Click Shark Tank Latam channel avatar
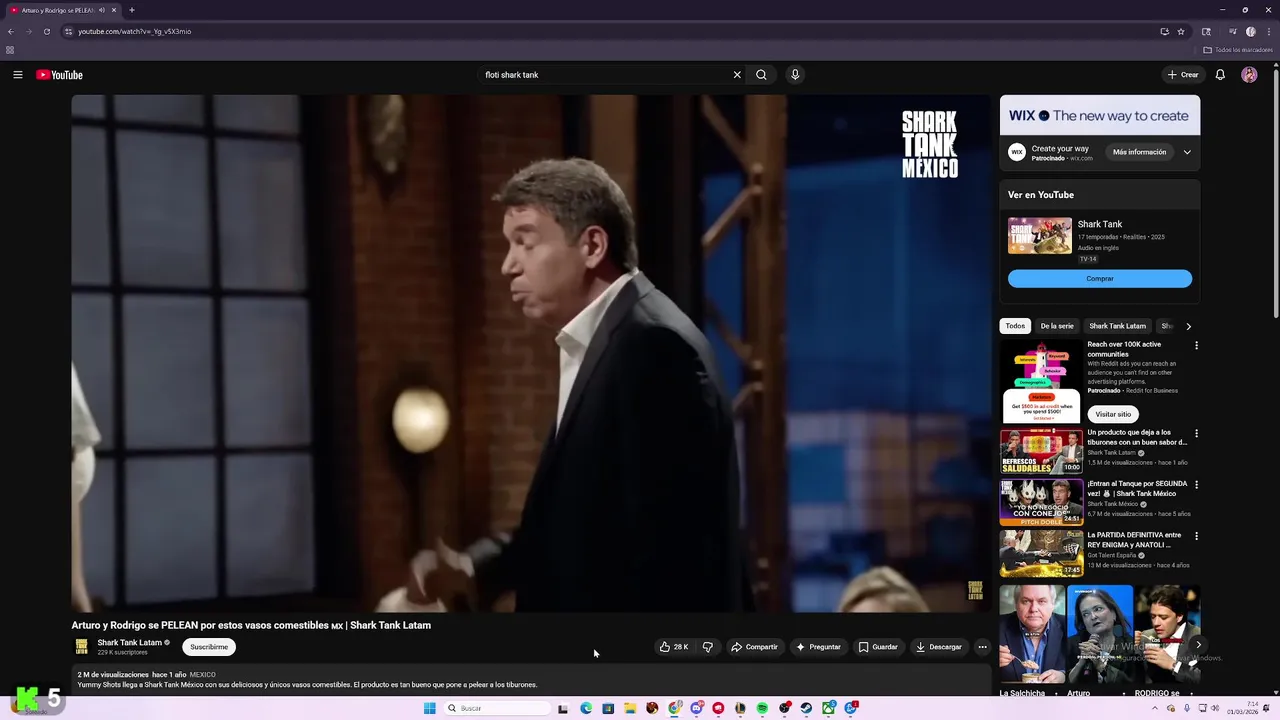Image resolution: width=1280 pixels, height=720 pixels. tap(82, 647)
